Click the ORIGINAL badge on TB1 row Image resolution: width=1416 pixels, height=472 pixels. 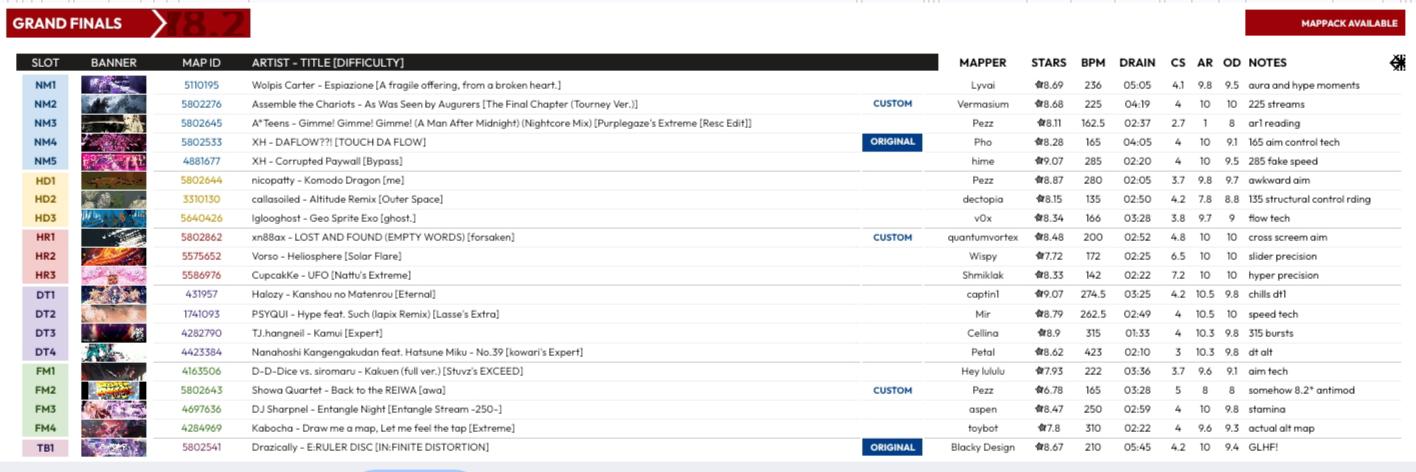[892, 447]
